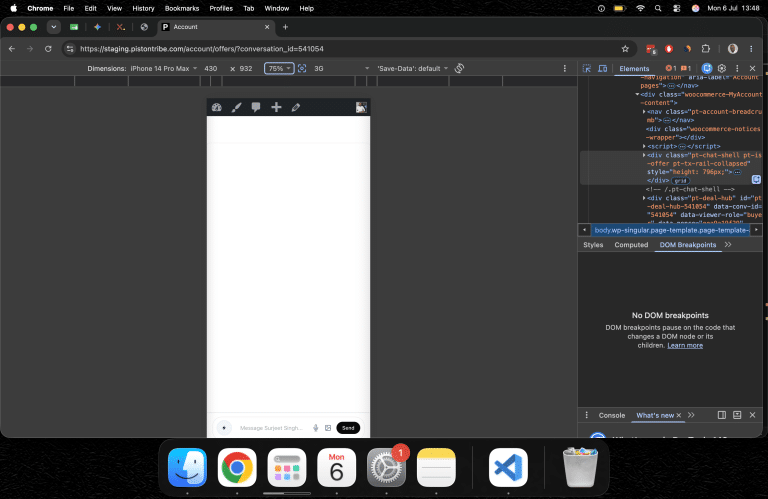This screenshot has width=768, height=499.
Task: Open the 'Save-Data': default dropdown
Action: (x=412, y=69)
